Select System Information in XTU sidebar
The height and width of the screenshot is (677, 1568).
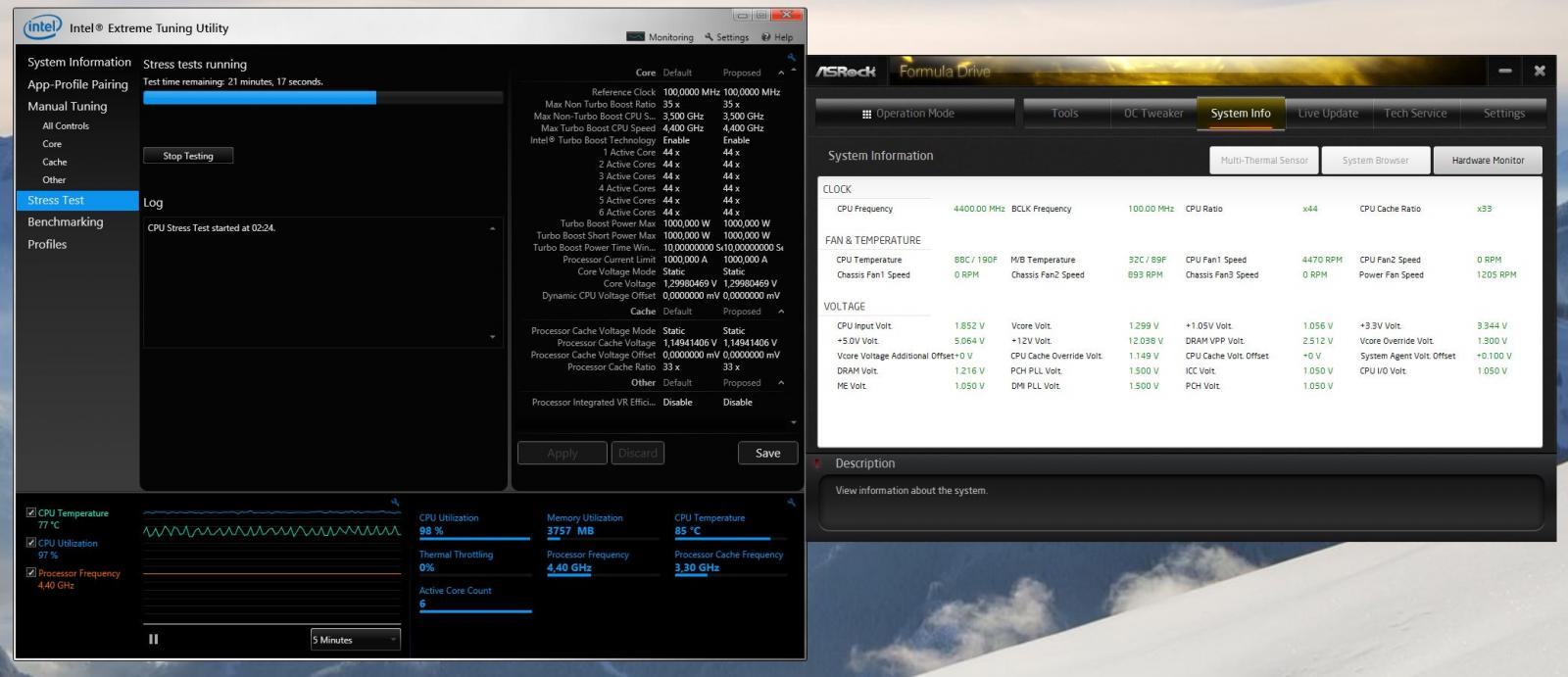79,62
